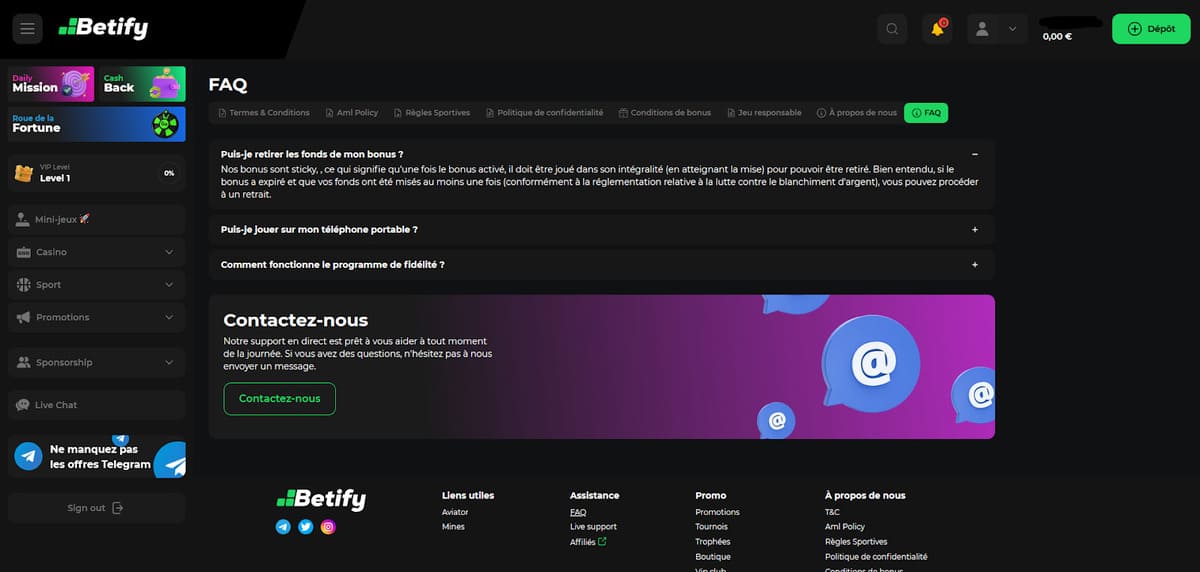Open the Cash Back banner

[142, 84]
